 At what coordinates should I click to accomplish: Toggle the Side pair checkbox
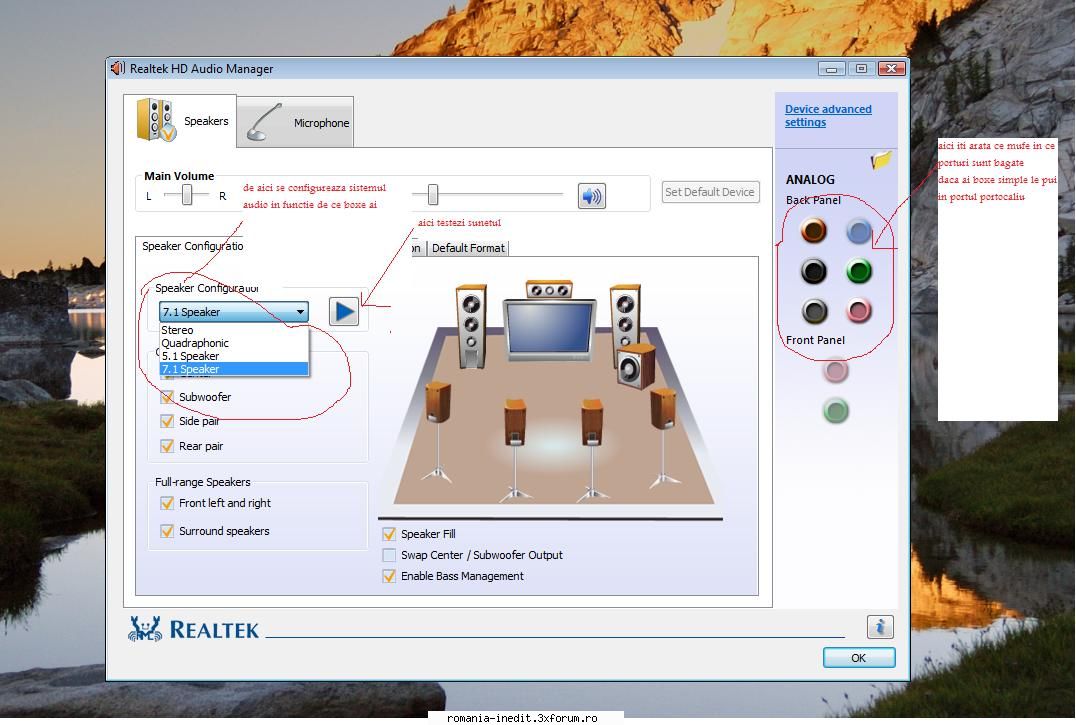pos(167,421)
